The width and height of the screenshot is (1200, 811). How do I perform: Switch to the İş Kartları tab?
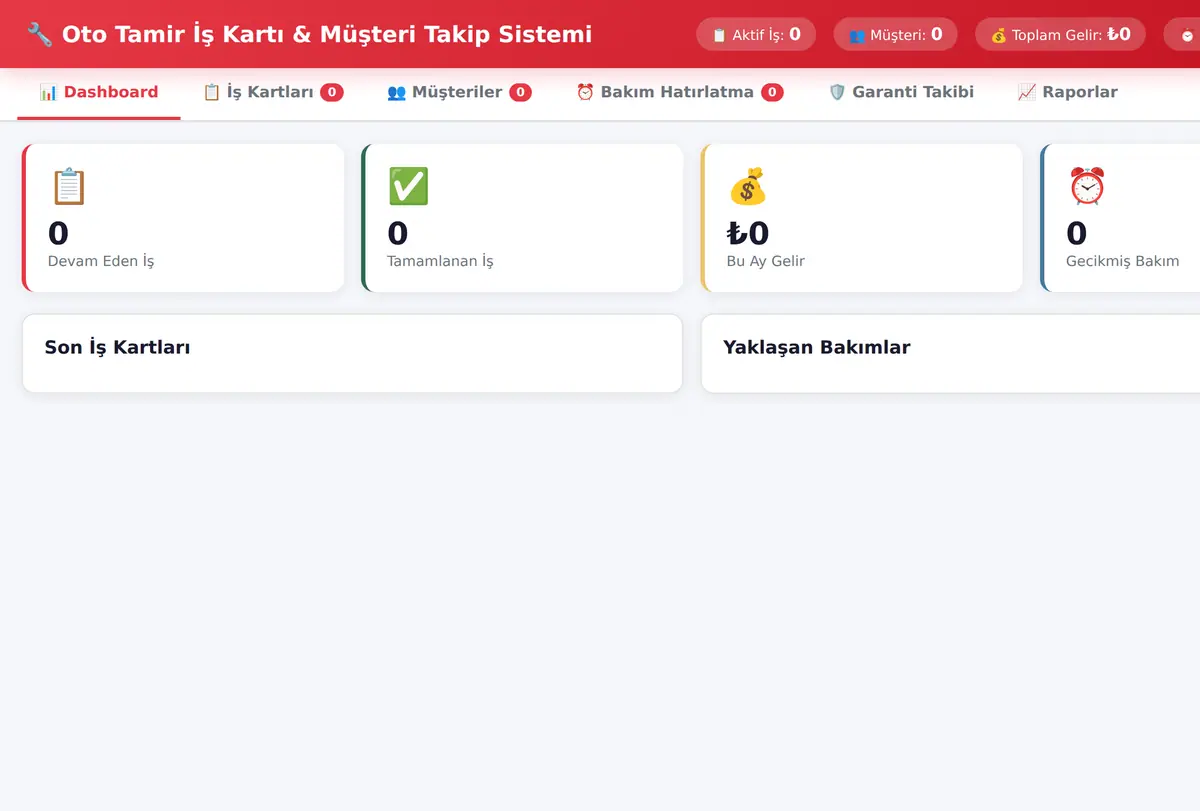pyautogui.click(x=273, y=92)
